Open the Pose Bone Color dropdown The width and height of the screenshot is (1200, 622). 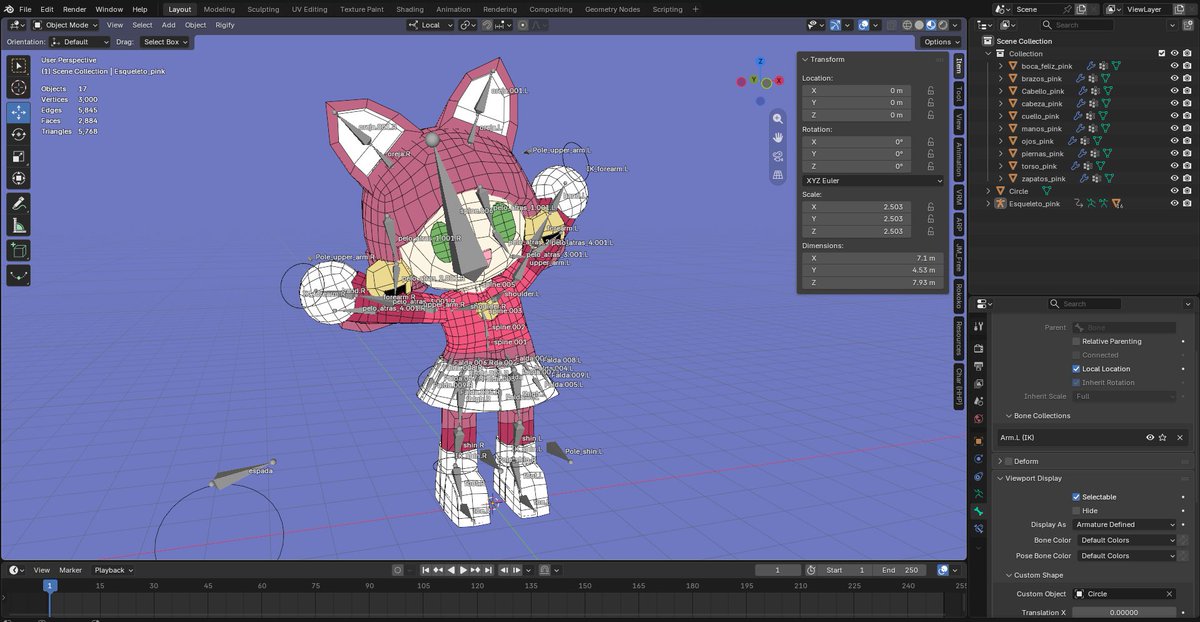(1125, 555)
